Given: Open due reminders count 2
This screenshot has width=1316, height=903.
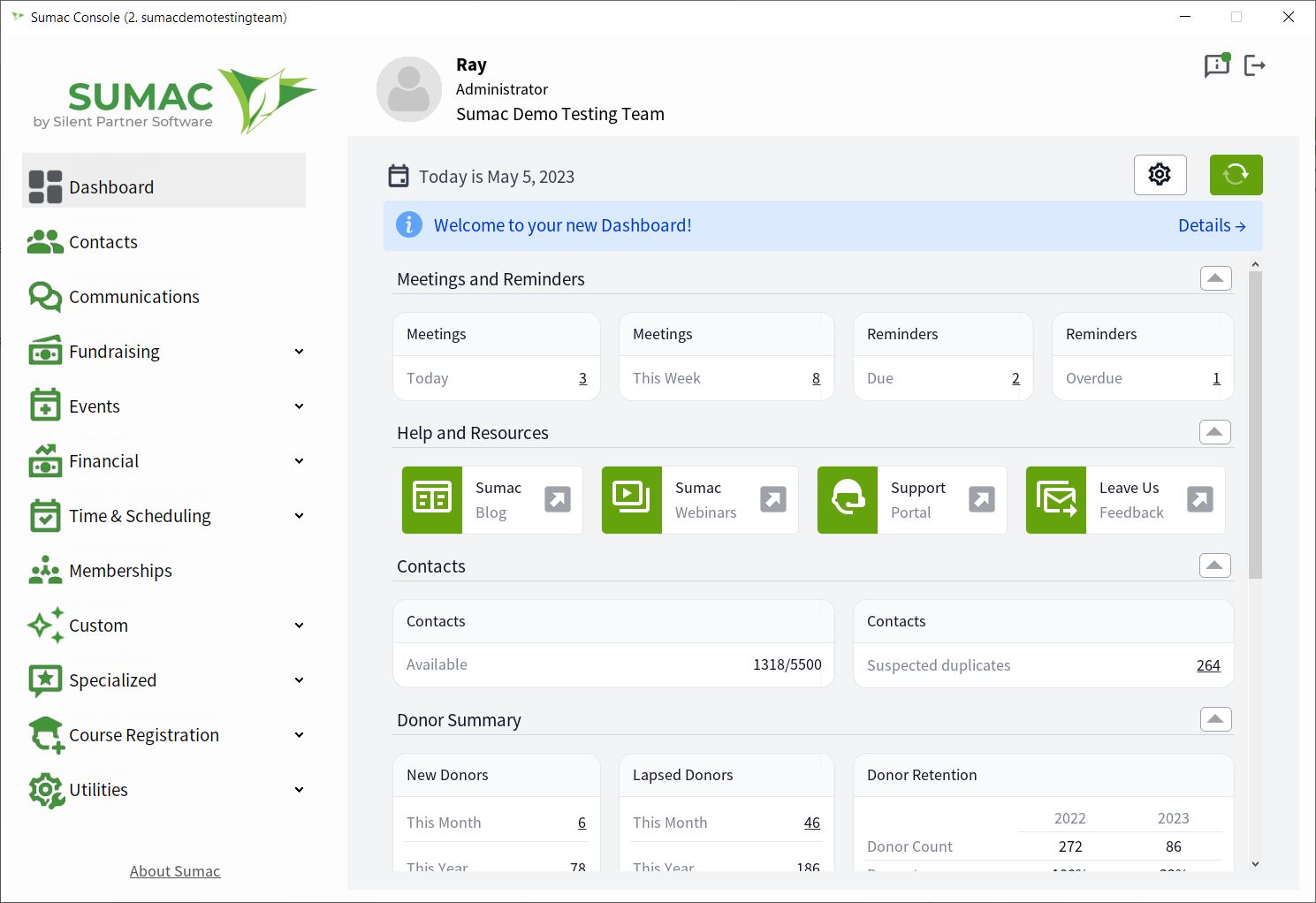Looking at the screenshot, I should [1016, 378].
